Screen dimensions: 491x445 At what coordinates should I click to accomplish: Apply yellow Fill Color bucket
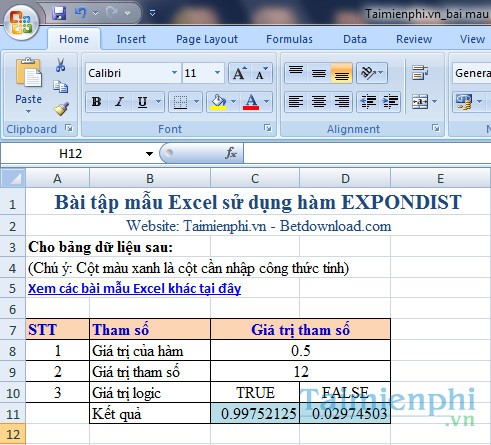click(x=218, y=102)
